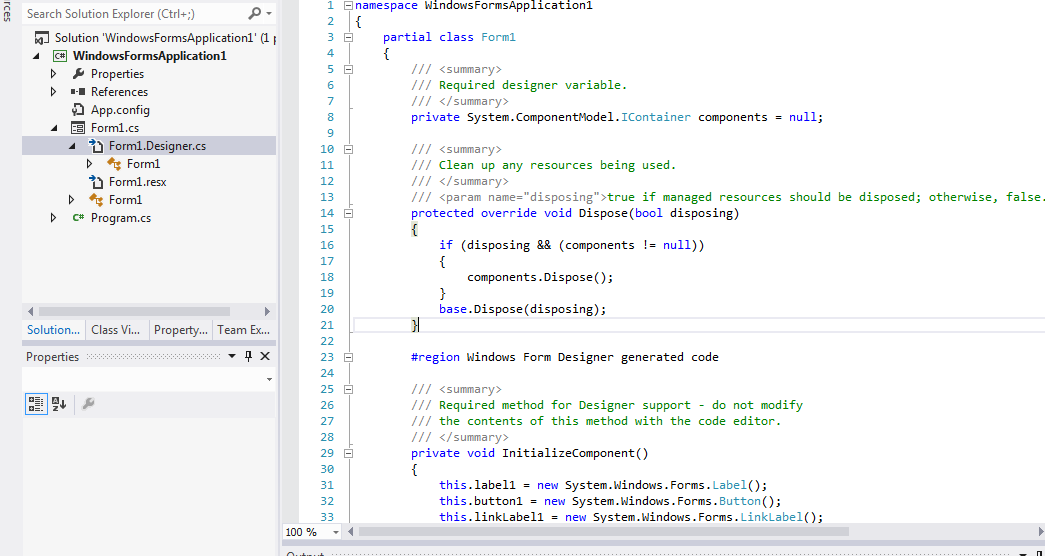Expand the Properties folder node
The width and height of the screenshot is (1045, 556).
54,74
